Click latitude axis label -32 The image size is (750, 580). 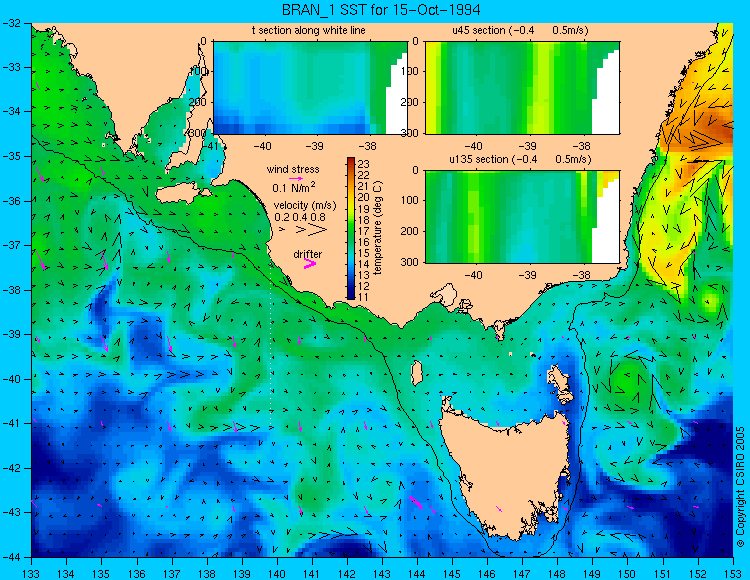11,23
